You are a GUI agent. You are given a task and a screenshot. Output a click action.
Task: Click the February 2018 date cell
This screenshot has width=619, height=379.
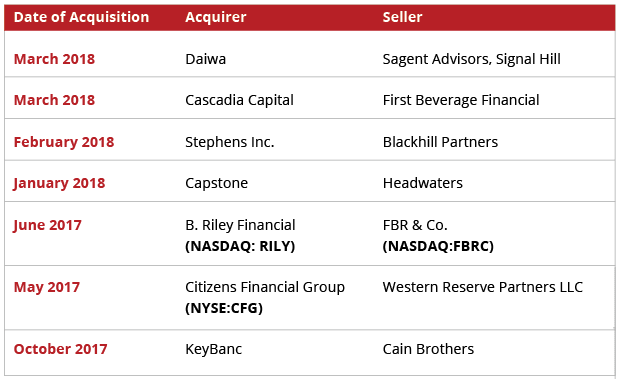tap(64, 142)
